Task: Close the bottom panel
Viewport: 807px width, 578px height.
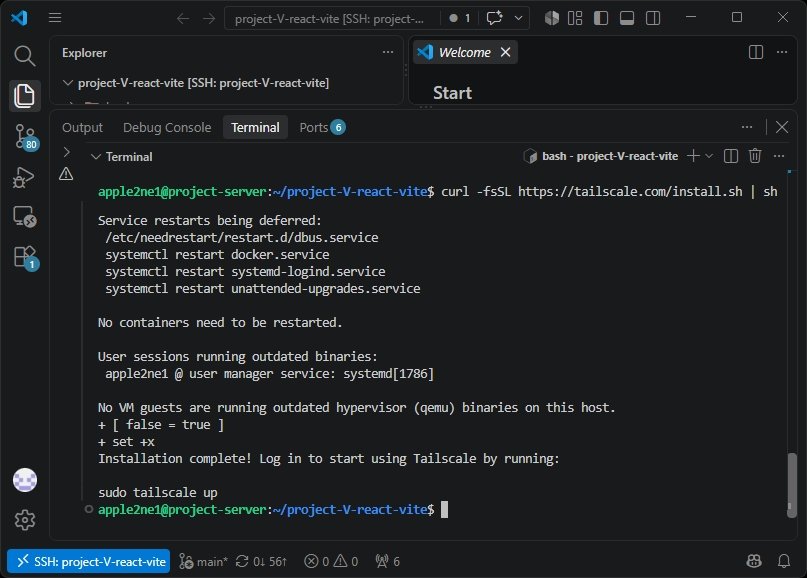Action: click(782, 127)
